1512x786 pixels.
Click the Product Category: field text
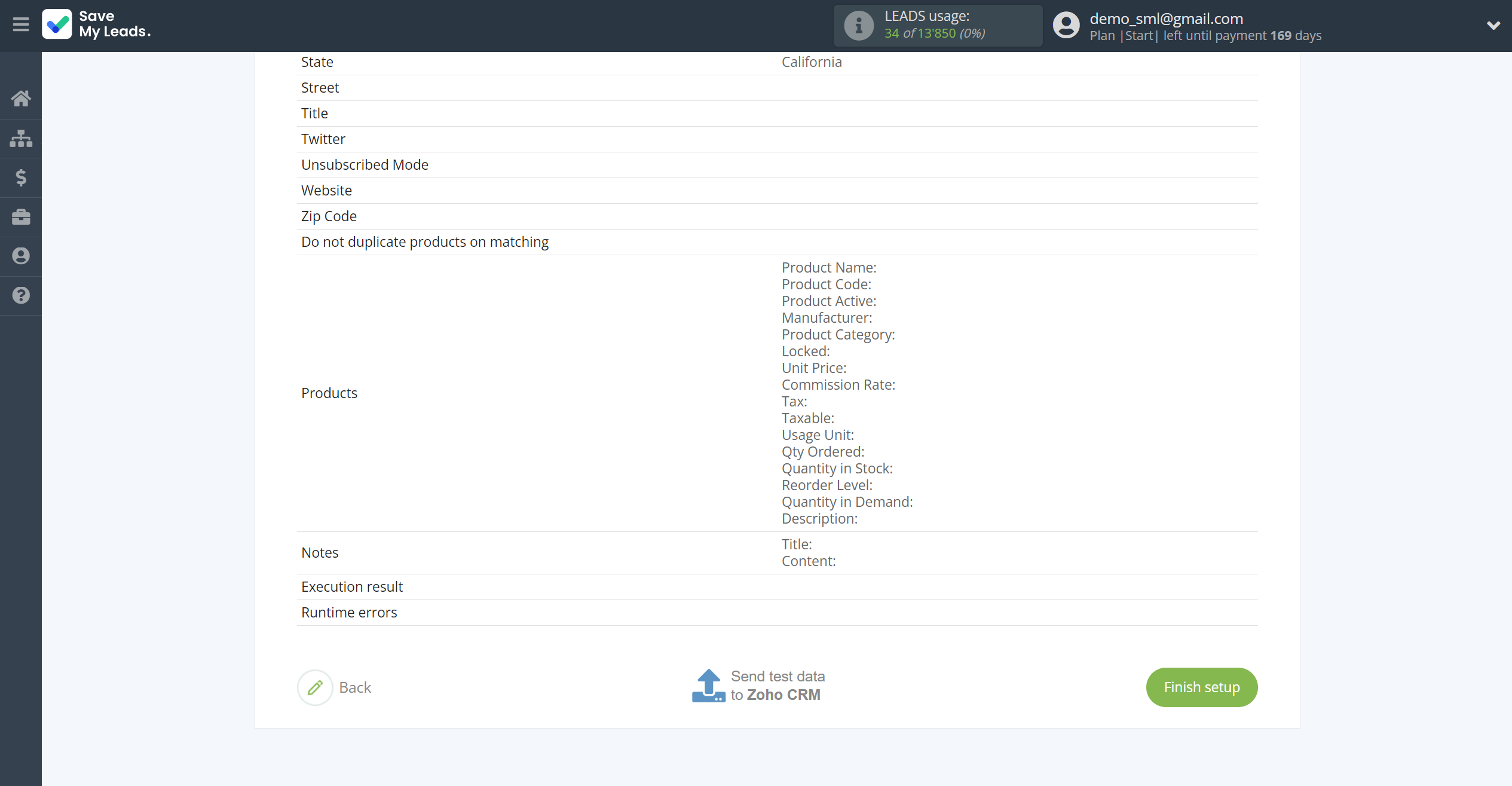tap(838, 335)
